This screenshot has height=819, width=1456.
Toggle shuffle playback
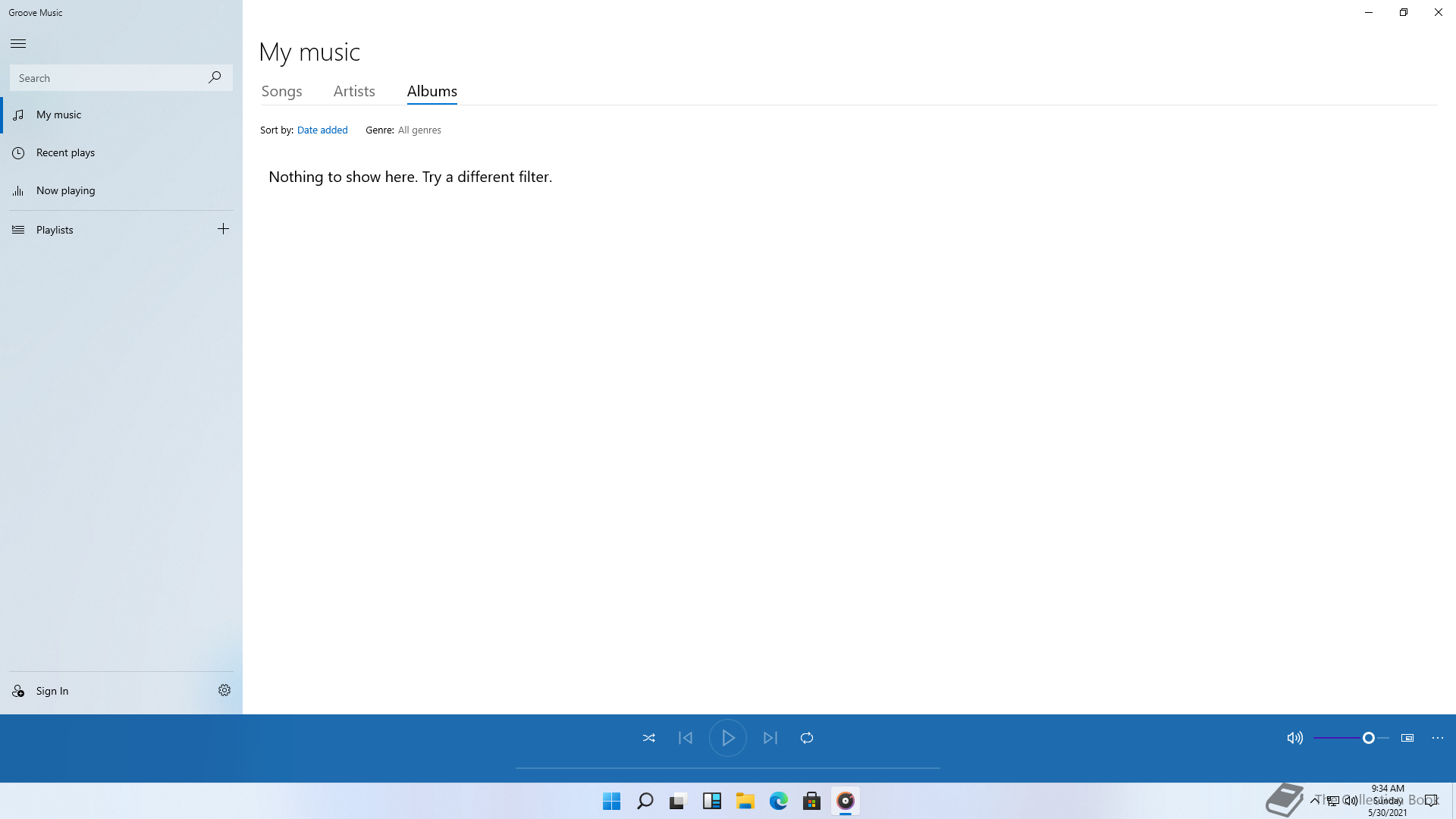649,738
